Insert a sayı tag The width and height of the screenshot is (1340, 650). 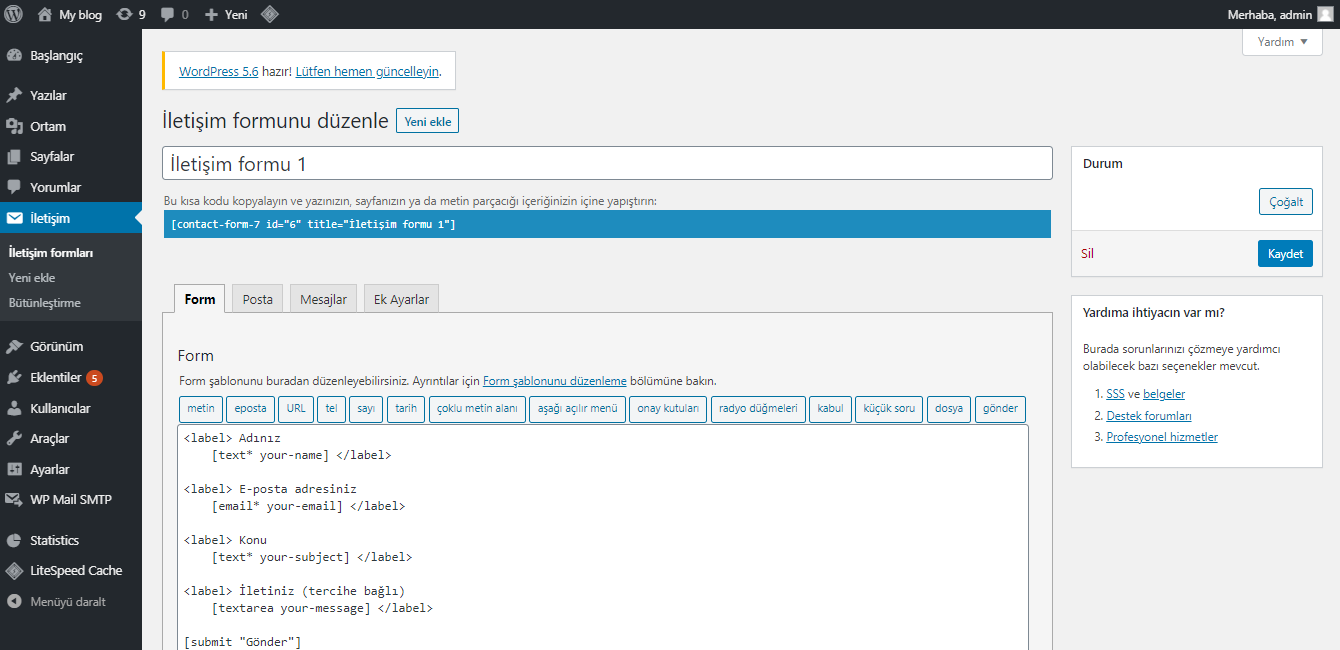[x=365, y=409]
